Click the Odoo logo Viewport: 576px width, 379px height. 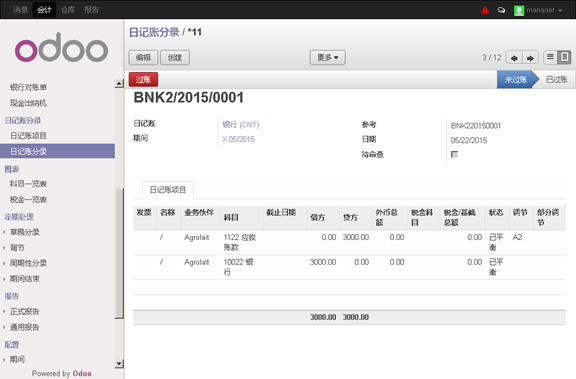tap(61, 48)
